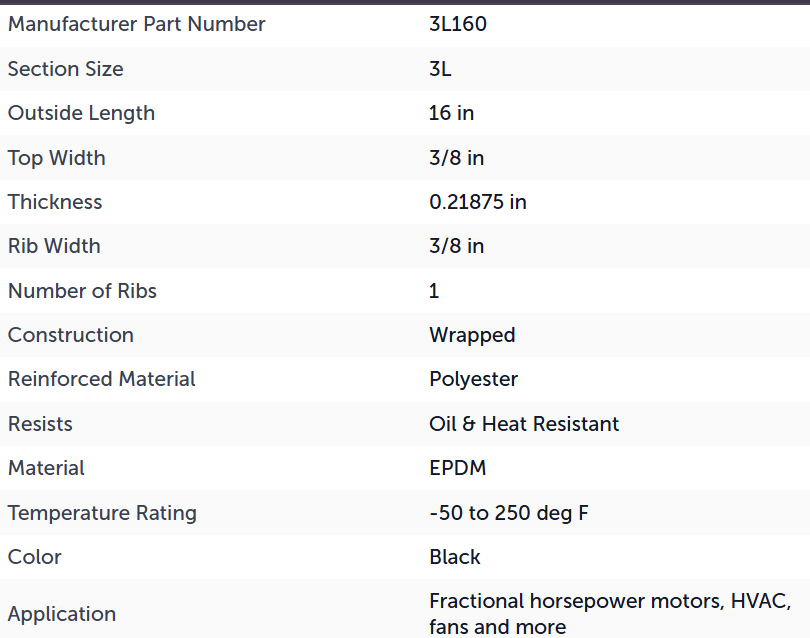This screenshot has height=638, width=810.
Task: Click the Color value 'Black'
Action: pos(455,557)
